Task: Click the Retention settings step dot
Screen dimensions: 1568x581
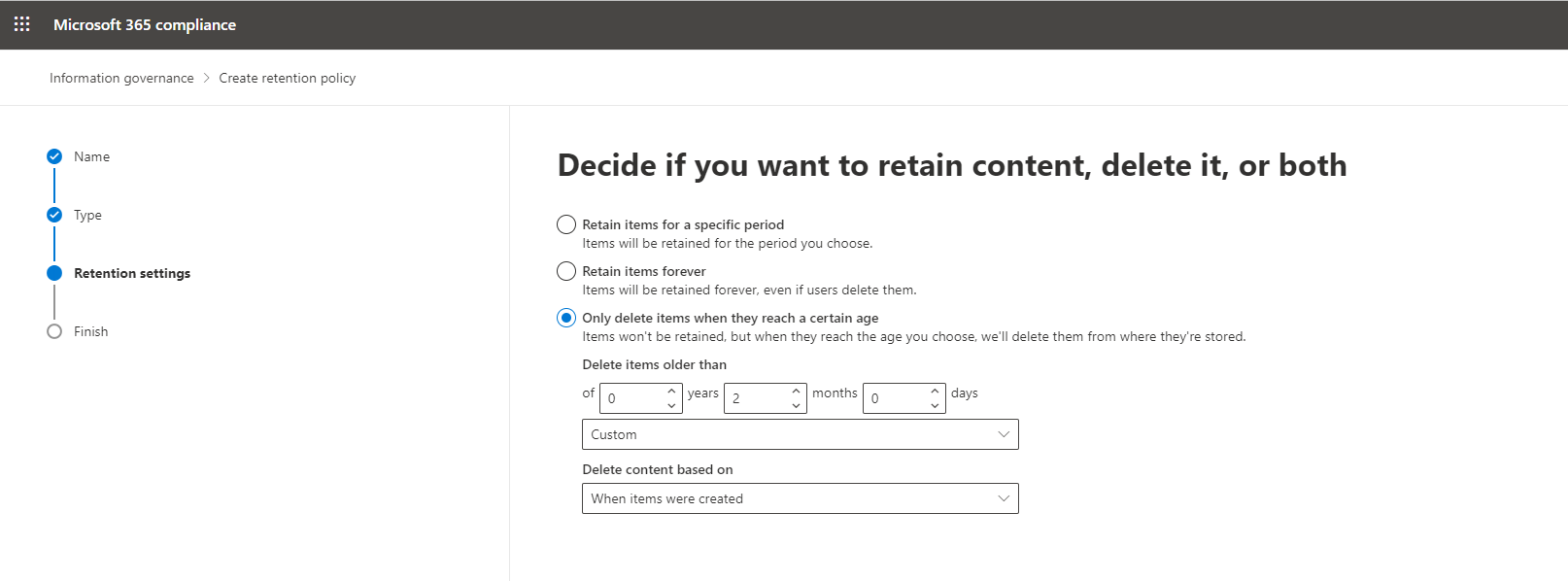Action: coord(54,273)
